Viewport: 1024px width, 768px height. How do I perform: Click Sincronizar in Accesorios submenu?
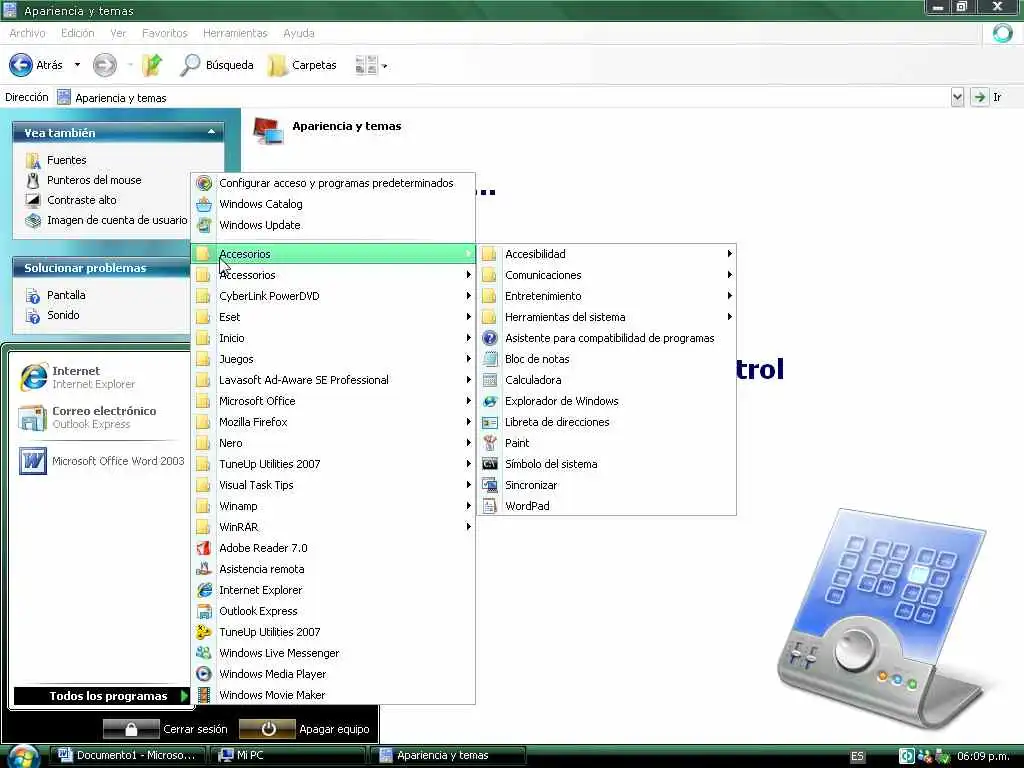tap(607, 485)
